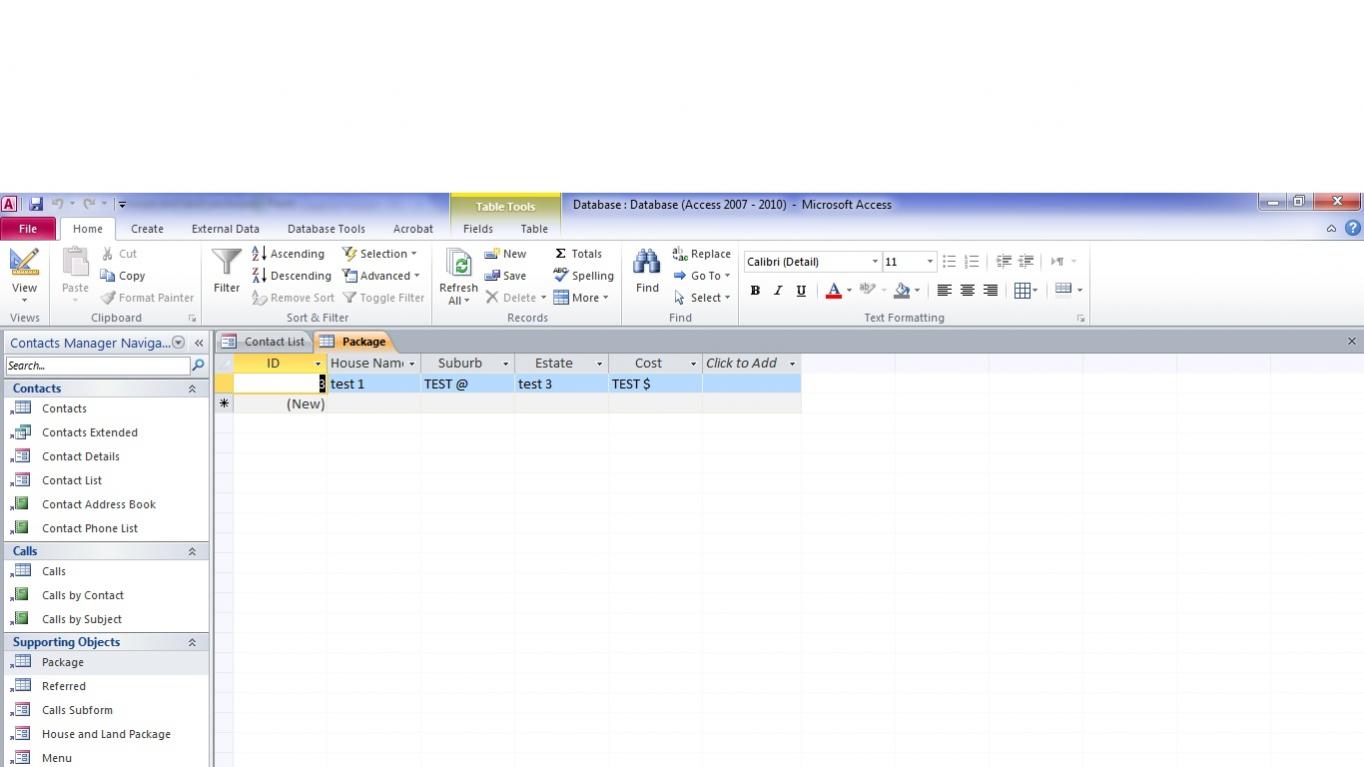
Task: Sort records Descending
Action: 291,276
